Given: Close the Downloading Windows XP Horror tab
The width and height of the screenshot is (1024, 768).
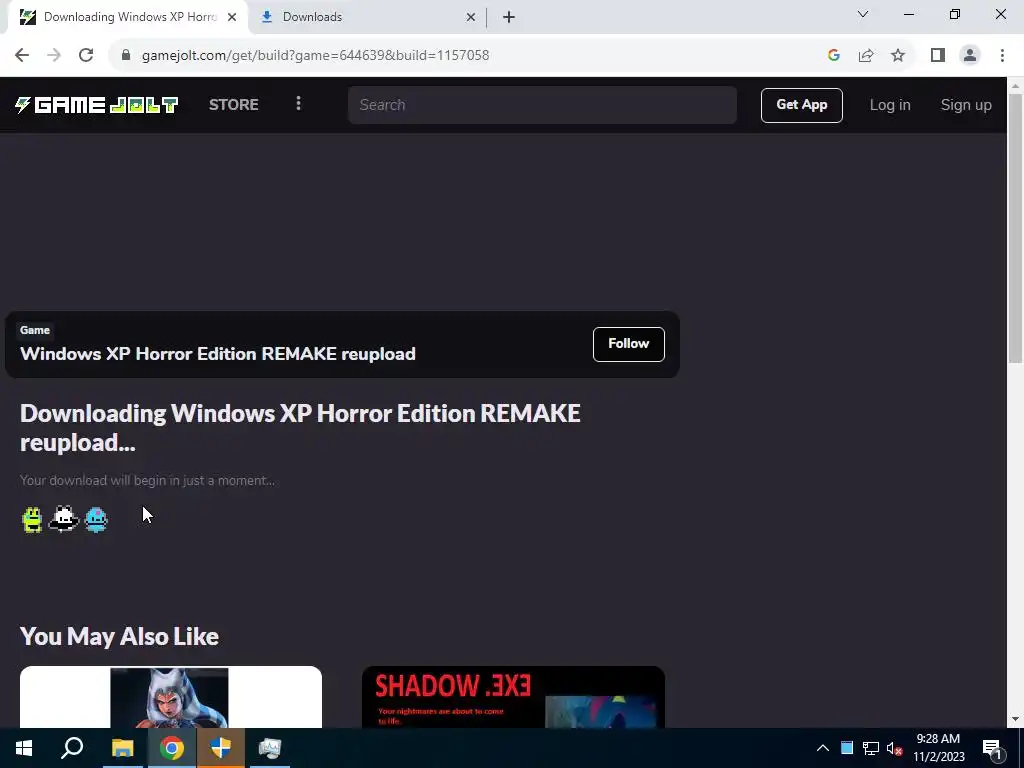Looking at the screenshot, I should (232, 18).
